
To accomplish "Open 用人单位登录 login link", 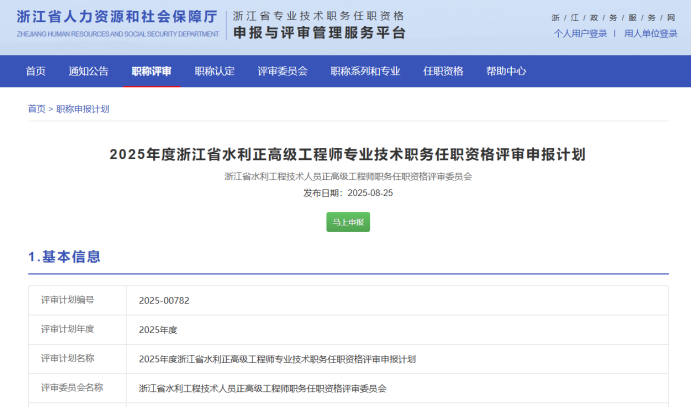I will 650,33.
